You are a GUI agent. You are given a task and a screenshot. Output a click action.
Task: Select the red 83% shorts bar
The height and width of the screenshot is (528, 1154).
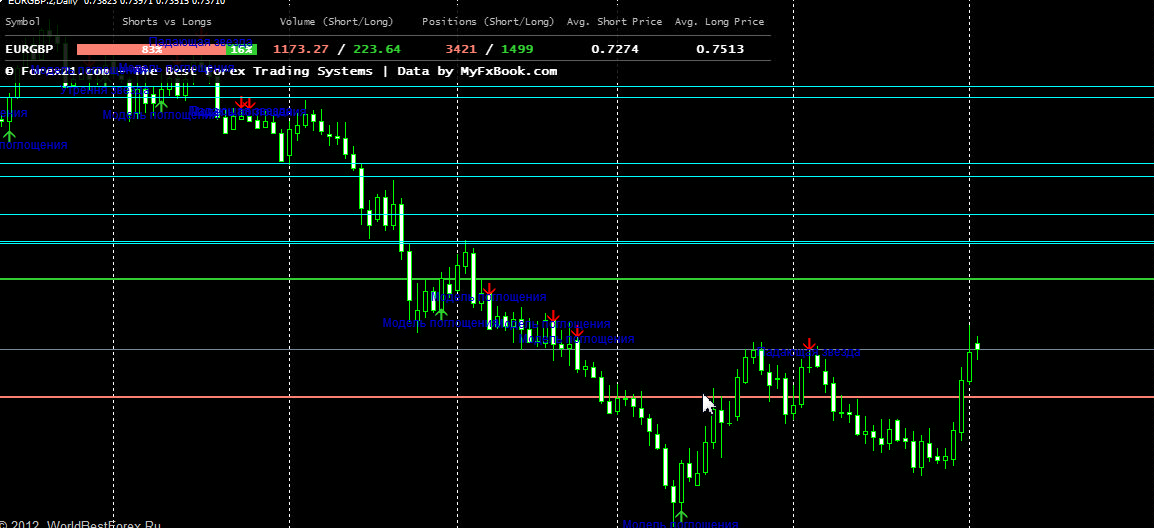coord(152,49)
